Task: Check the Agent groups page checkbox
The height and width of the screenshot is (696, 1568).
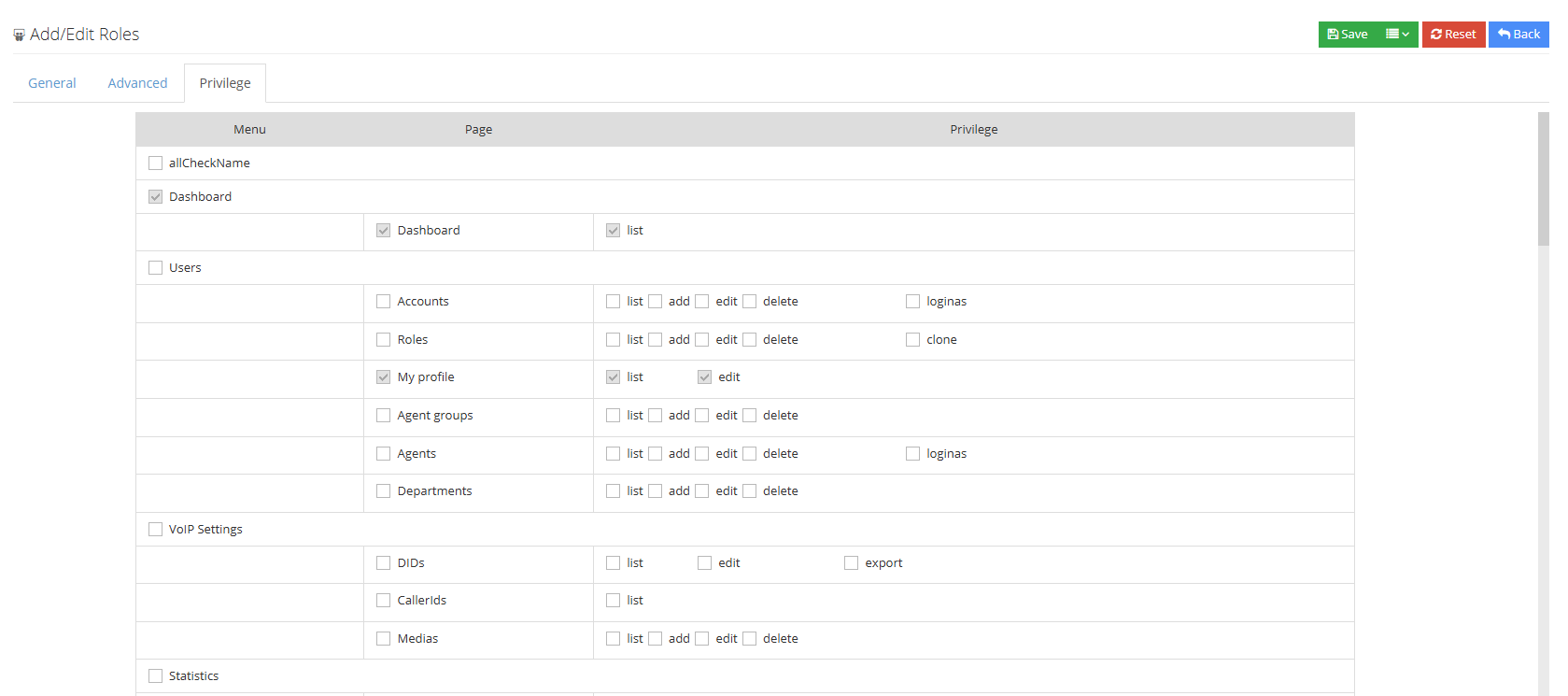Action: click(383, 416)
